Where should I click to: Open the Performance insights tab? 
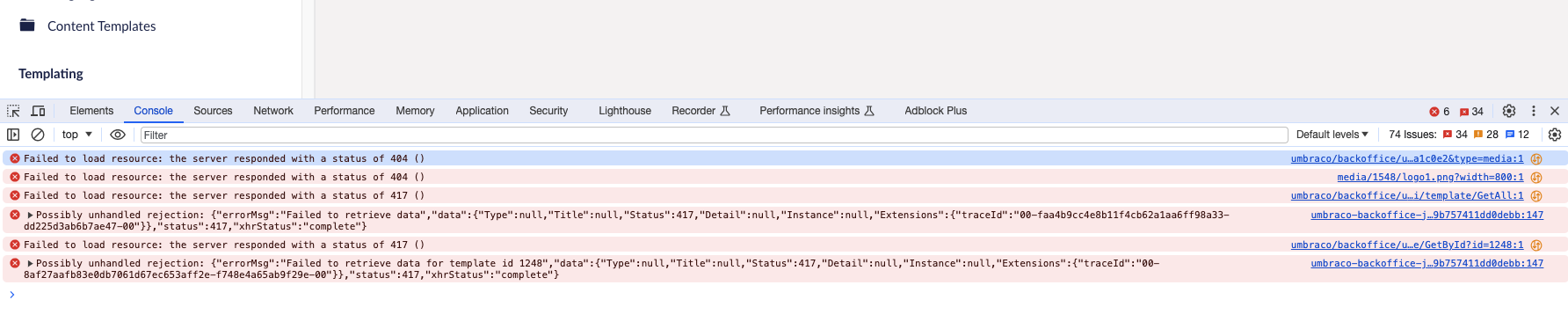tap(817, 111)
